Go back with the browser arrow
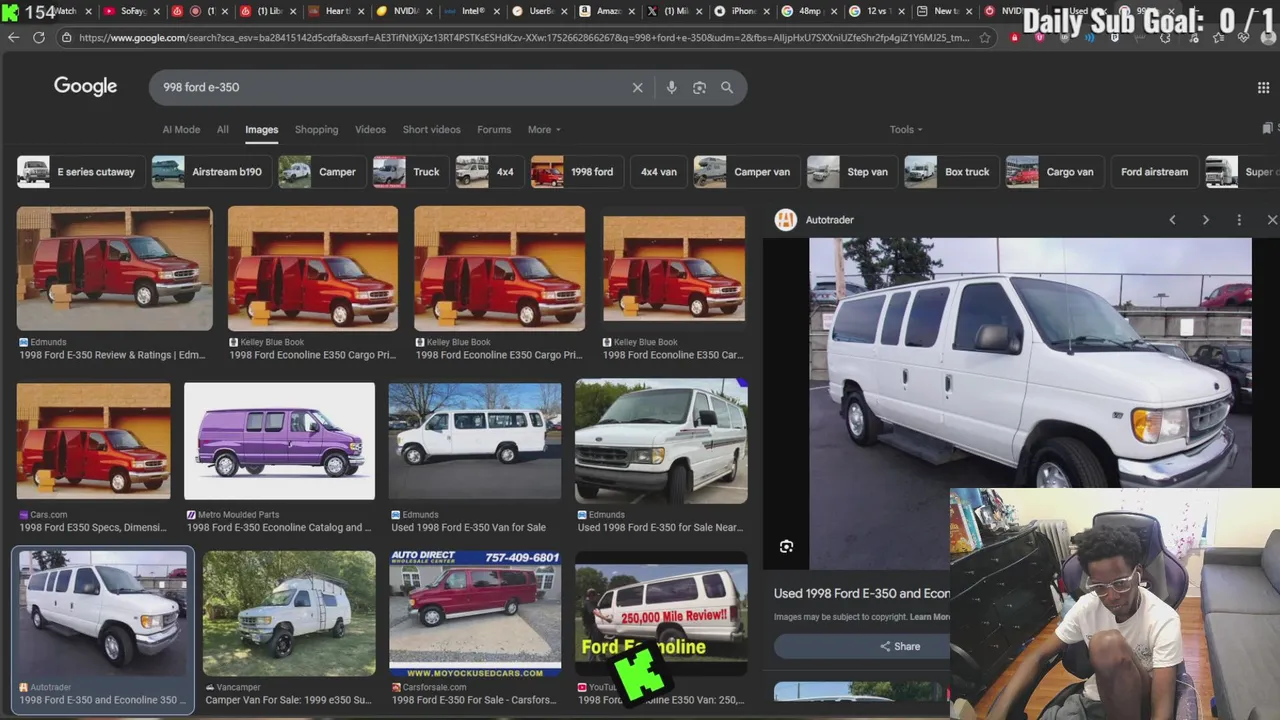 (13, 37)
